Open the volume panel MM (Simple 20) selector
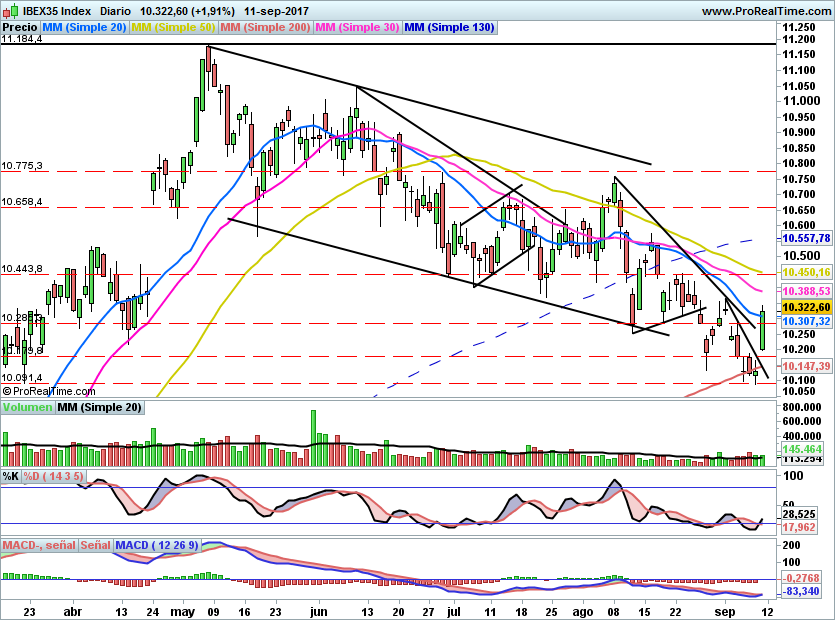The height and width of the screenshot is (620, 835). [x=99, y=407]
